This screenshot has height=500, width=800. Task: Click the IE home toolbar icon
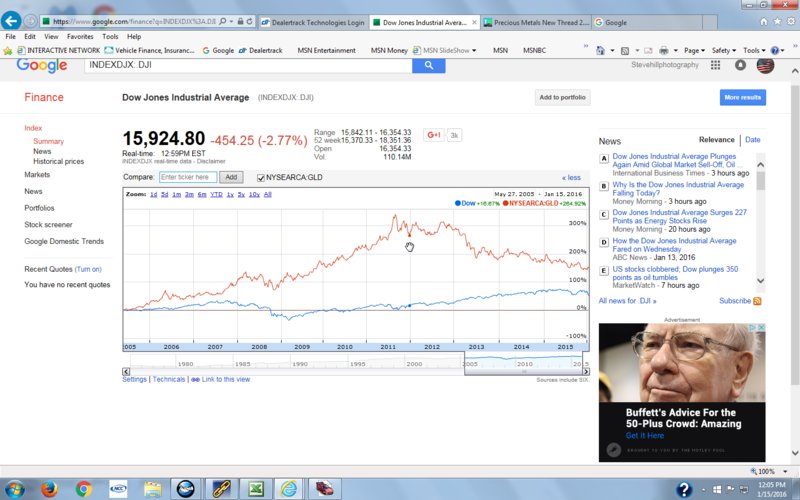click(601, 51)
